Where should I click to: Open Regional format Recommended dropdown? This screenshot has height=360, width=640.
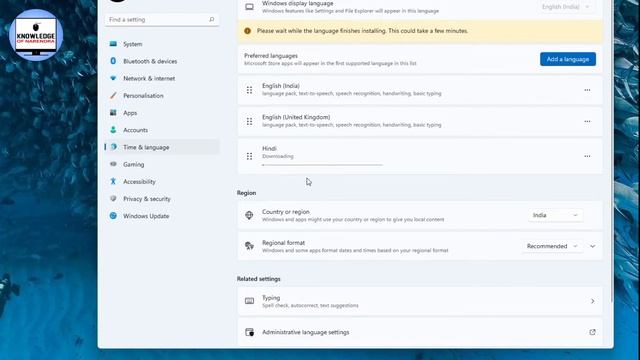coord(552,246)
